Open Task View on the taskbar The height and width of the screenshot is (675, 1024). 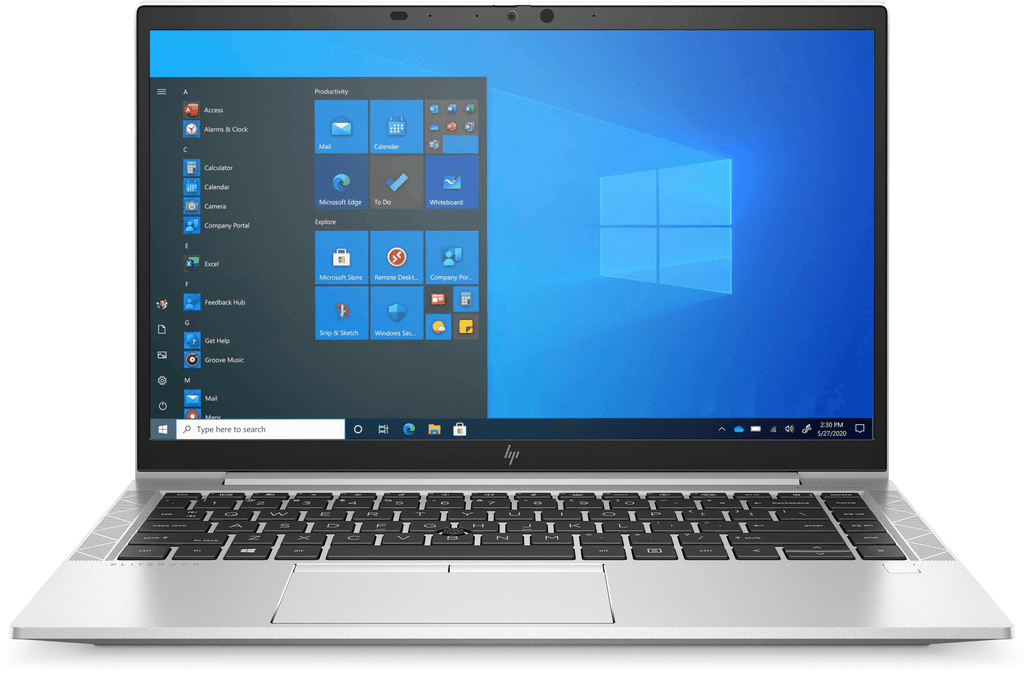[383, 430]
